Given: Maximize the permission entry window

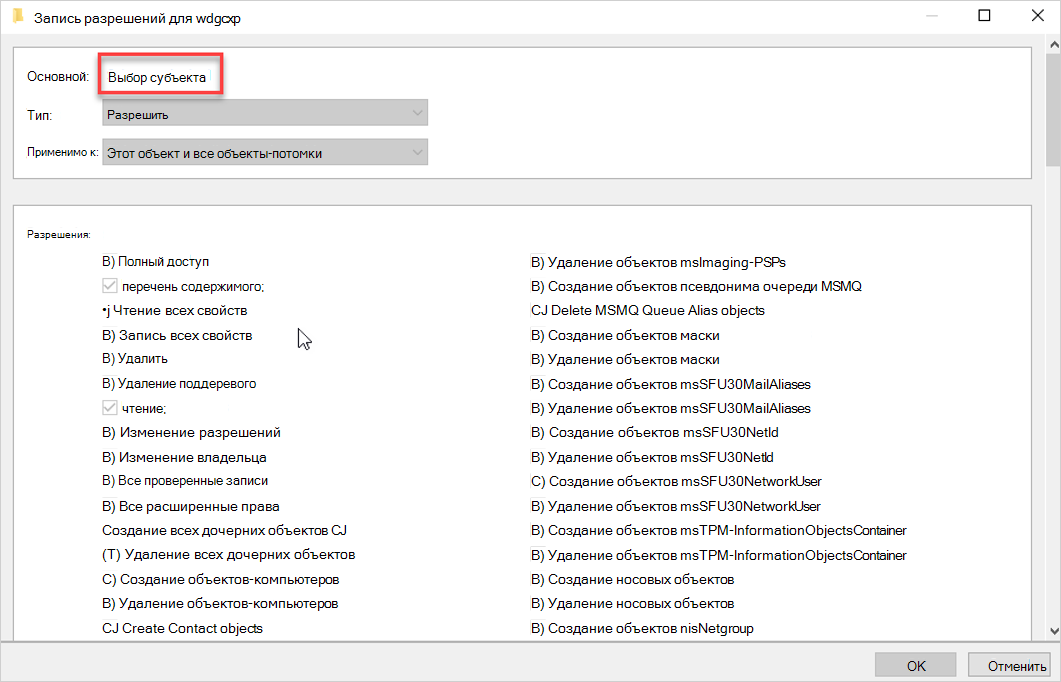Looking at the screenshot, I should coord(985,16).
